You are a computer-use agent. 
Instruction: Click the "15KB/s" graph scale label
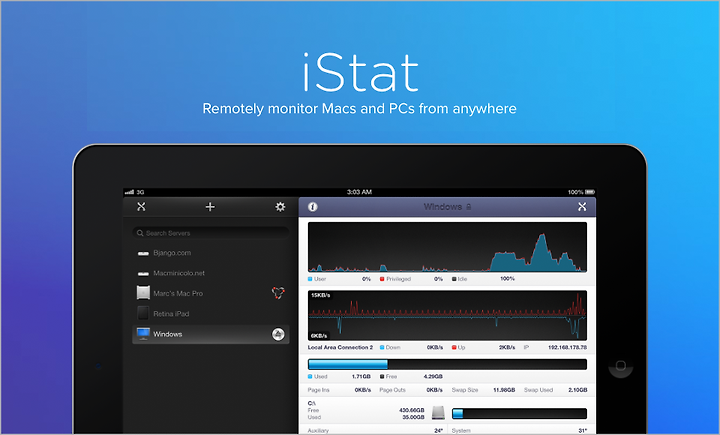[321, 295]
